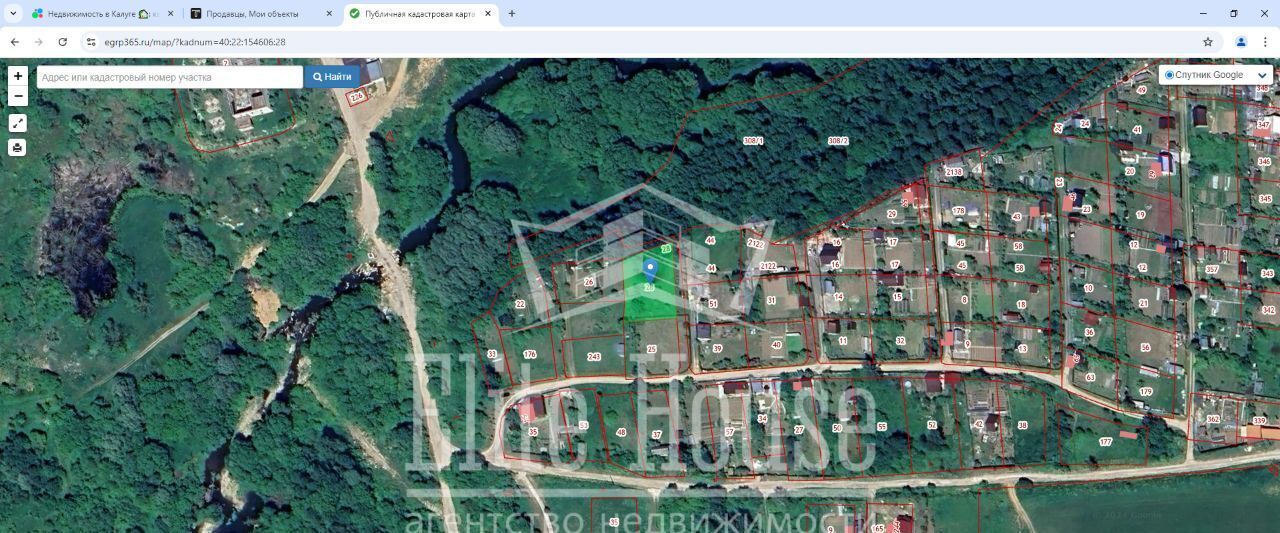Open Chrome's three-dot menu
This screenshot has width=1280, height=533.
tap(1266, 42)
